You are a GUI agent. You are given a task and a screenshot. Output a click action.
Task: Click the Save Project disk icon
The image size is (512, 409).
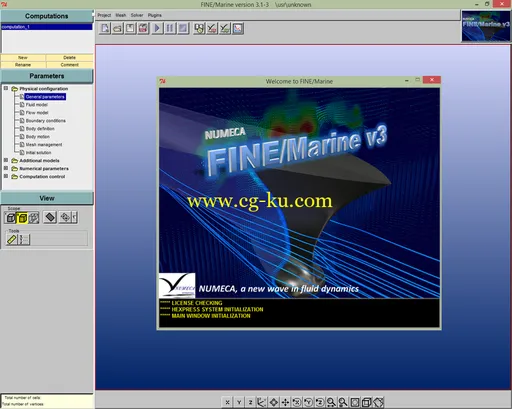(130, 28)
